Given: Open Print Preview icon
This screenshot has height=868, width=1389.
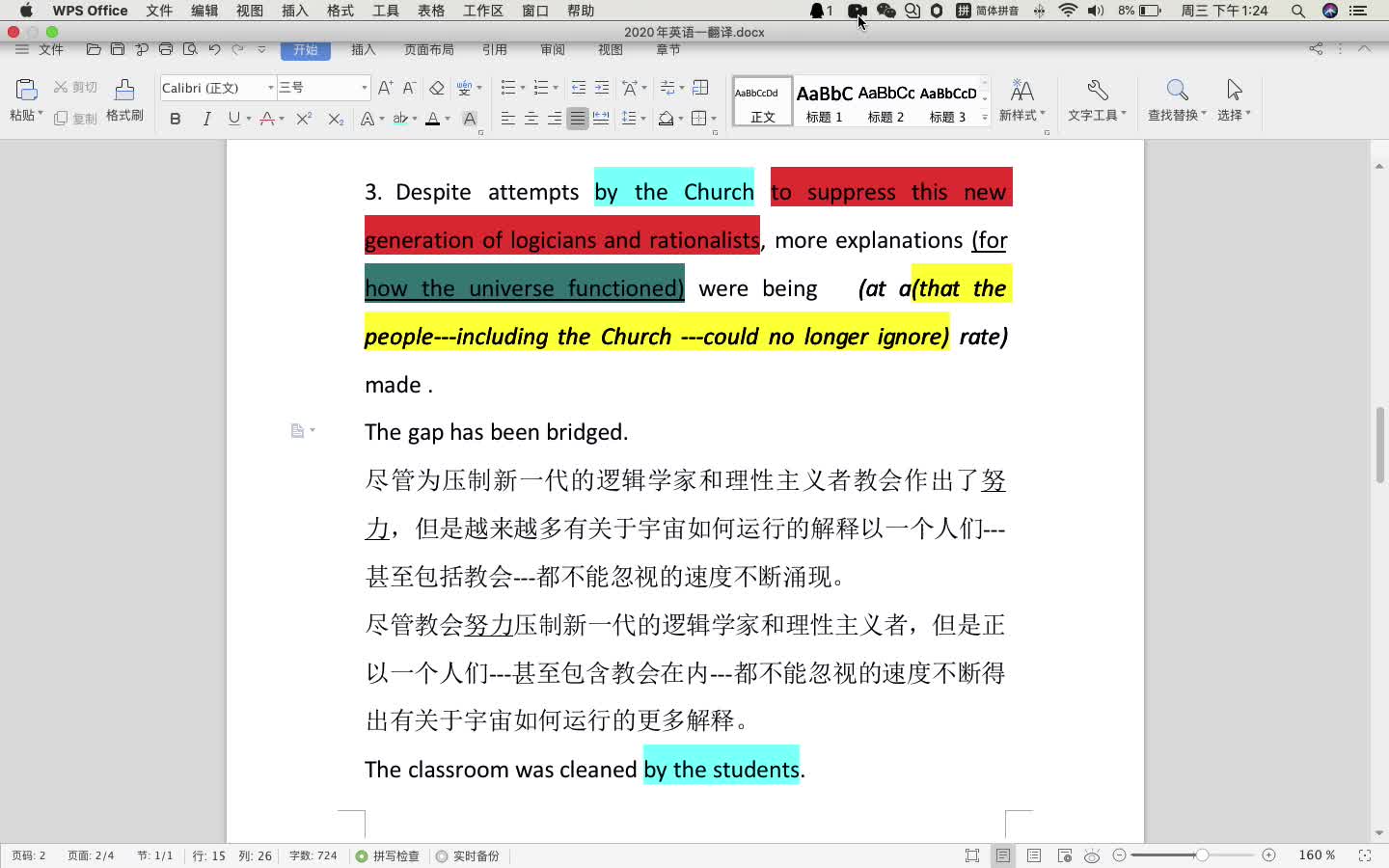Looking at the screenshot, I should pos(190,49).
